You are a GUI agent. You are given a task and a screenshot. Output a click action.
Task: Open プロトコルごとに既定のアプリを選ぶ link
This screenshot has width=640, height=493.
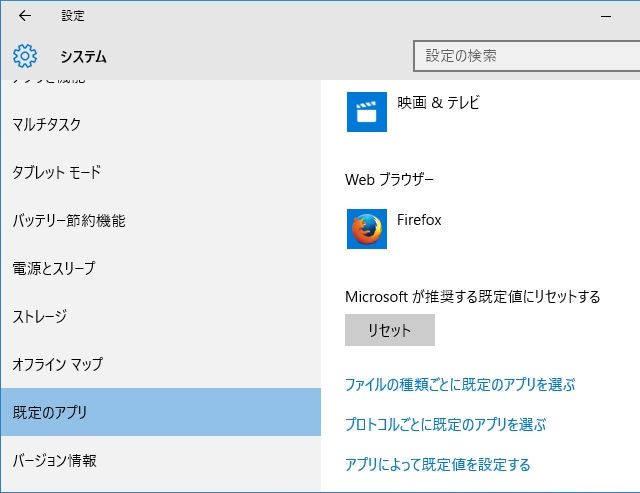tap(445, 424)
